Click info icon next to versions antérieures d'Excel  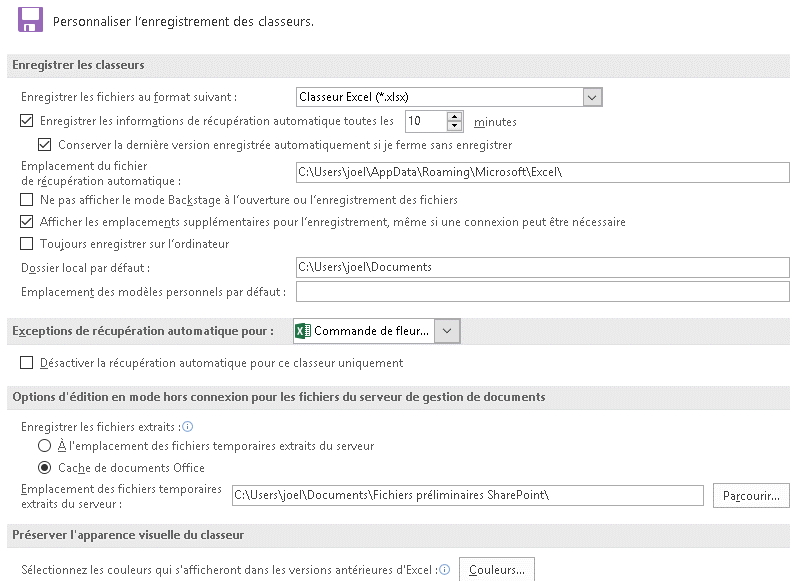445,570
